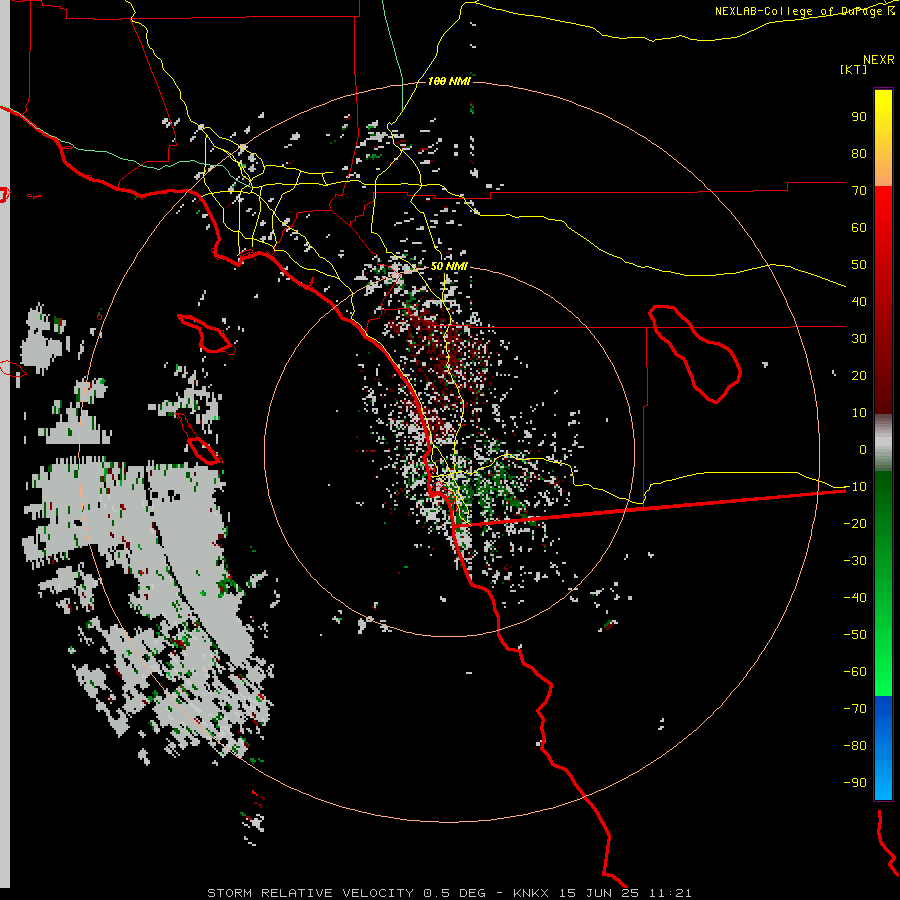Click the 0 value on velocity scale
The width and height of the screenshot is (900, 900).
(863, 450)
